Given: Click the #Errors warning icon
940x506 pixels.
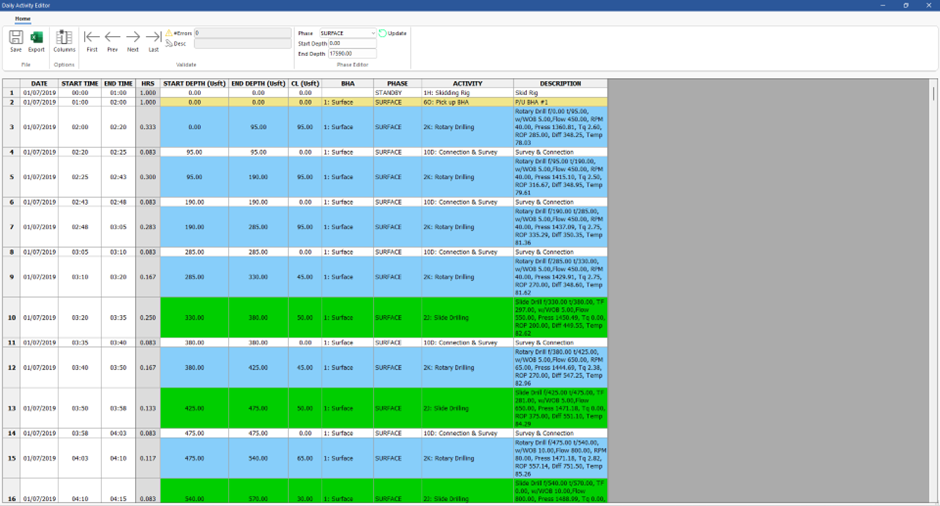Looking at the screenshot, I should click(169, 33).
